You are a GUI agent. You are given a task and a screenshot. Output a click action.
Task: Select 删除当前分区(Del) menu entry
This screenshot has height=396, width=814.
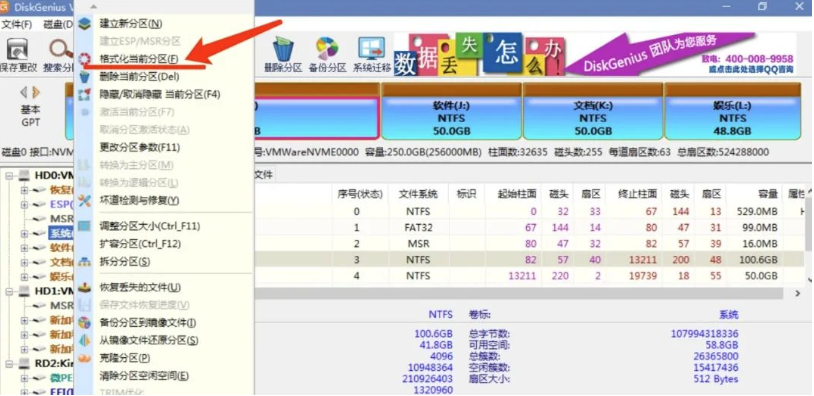point(139,77)
